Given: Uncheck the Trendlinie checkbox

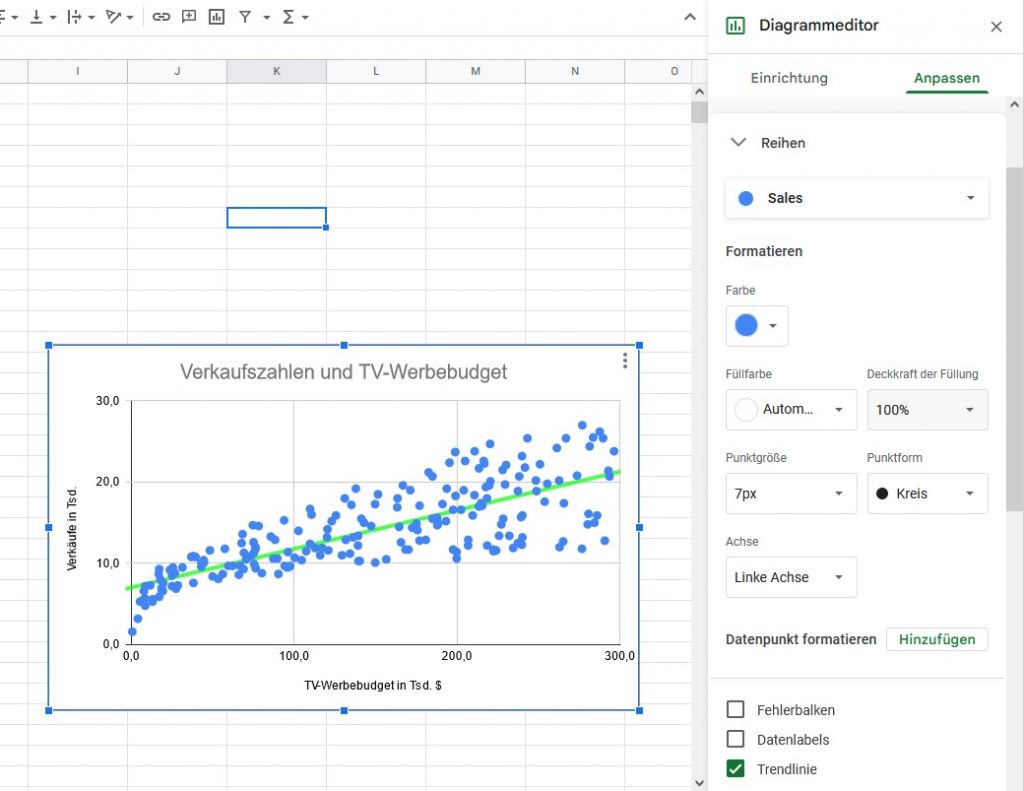Looking at the screenshot, I should (736, 769).
